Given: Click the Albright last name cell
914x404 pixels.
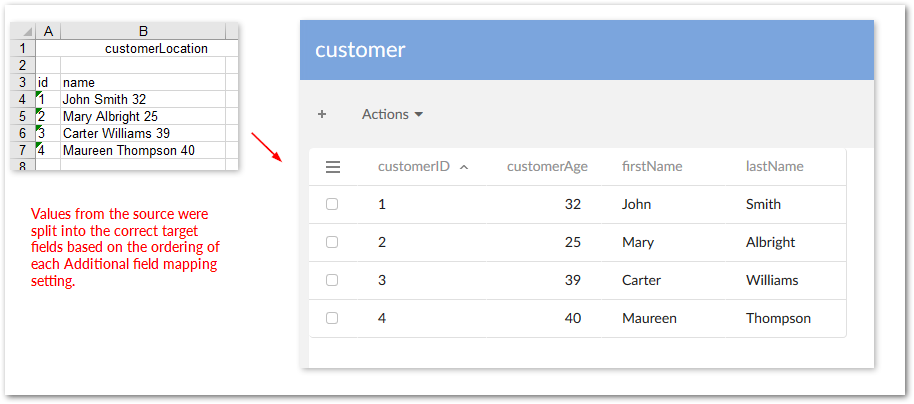Looking at the screenshot, I should point(770,242).
